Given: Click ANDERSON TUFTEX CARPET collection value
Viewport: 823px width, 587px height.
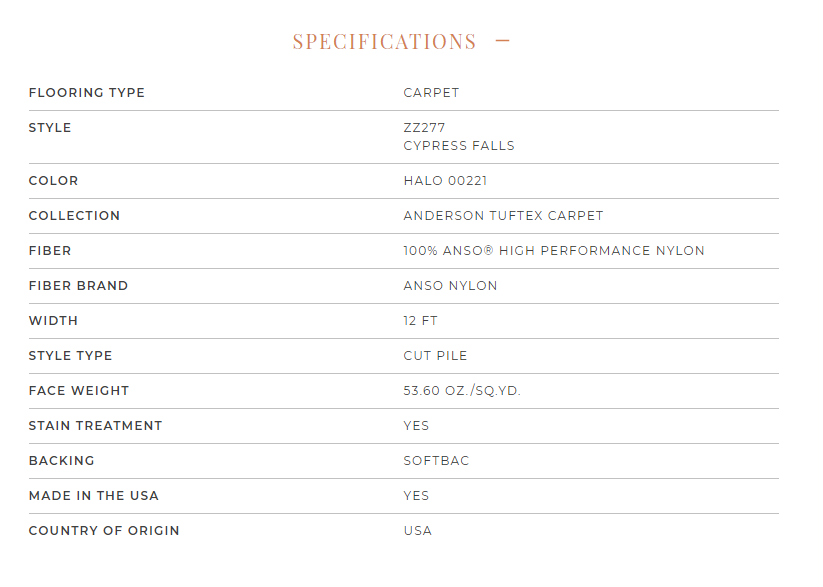Looking at the screenshot, I should tap(503, 216).
